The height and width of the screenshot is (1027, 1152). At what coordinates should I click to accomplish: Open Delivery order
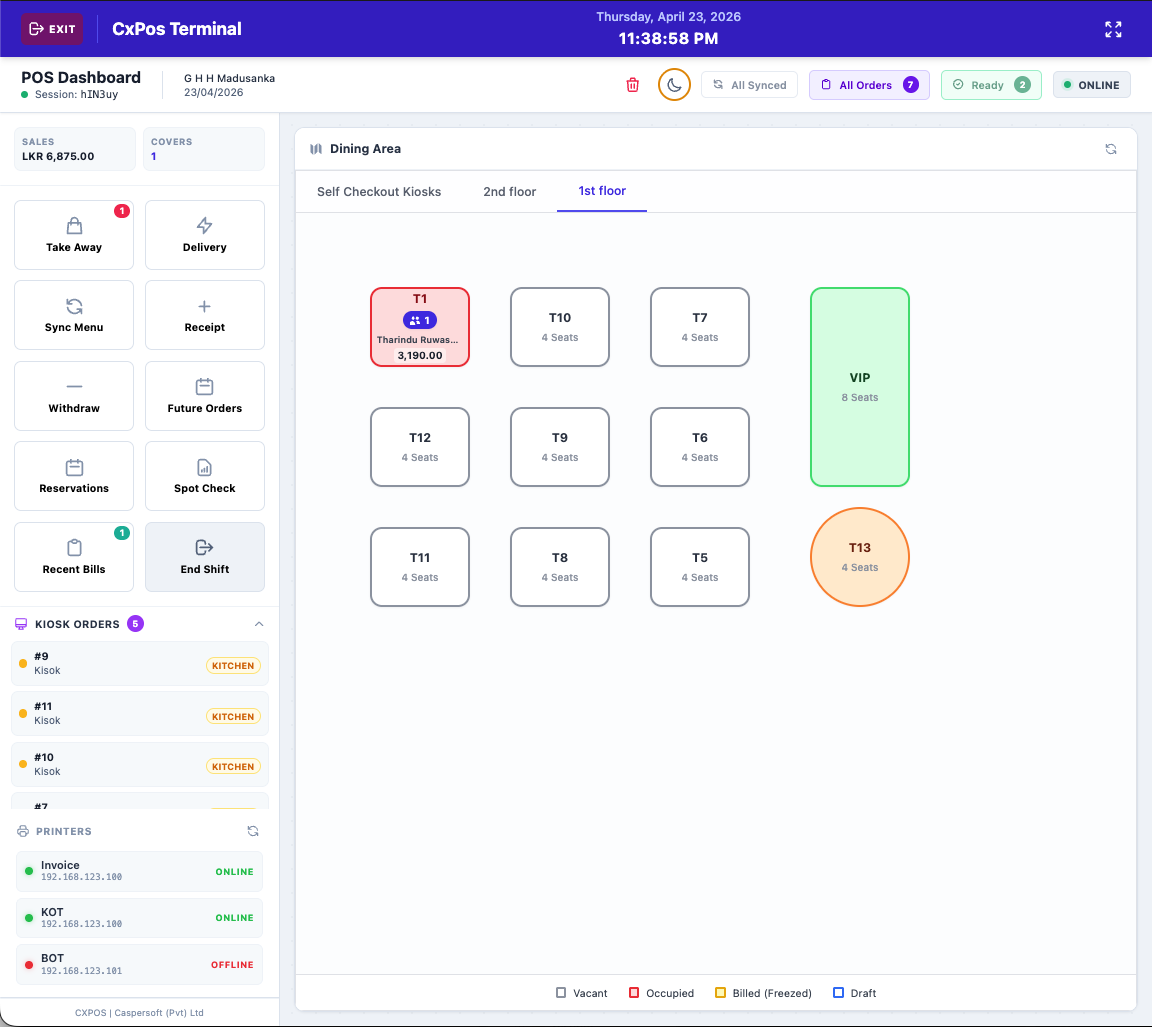pyautogui.click(x=205, y=235)
